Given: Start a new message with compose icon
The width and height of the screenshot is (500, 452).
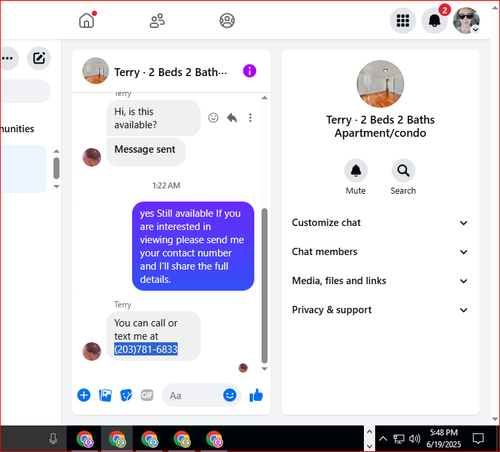Looking at the screenshot, I should pos(39,58).
